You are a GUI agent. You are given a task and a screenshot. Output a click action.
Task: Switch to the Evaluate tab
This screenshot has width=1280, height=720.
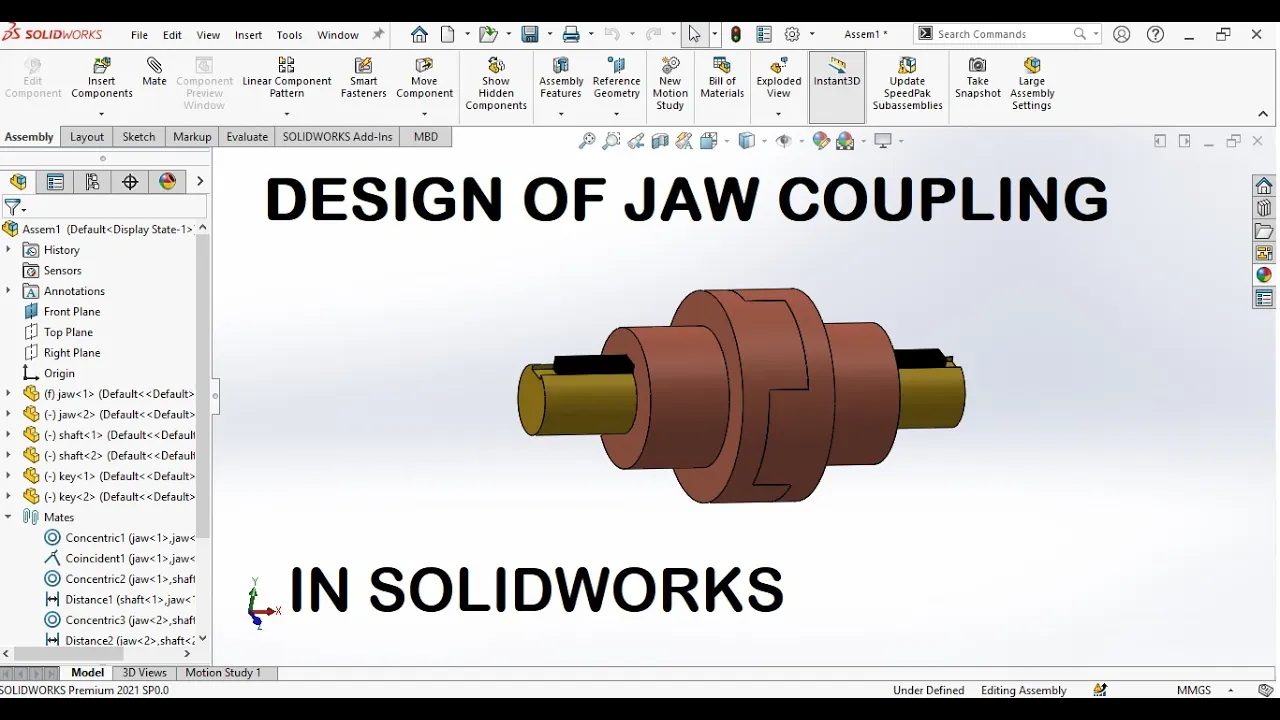pyautogui.click(x=247, y=137)
